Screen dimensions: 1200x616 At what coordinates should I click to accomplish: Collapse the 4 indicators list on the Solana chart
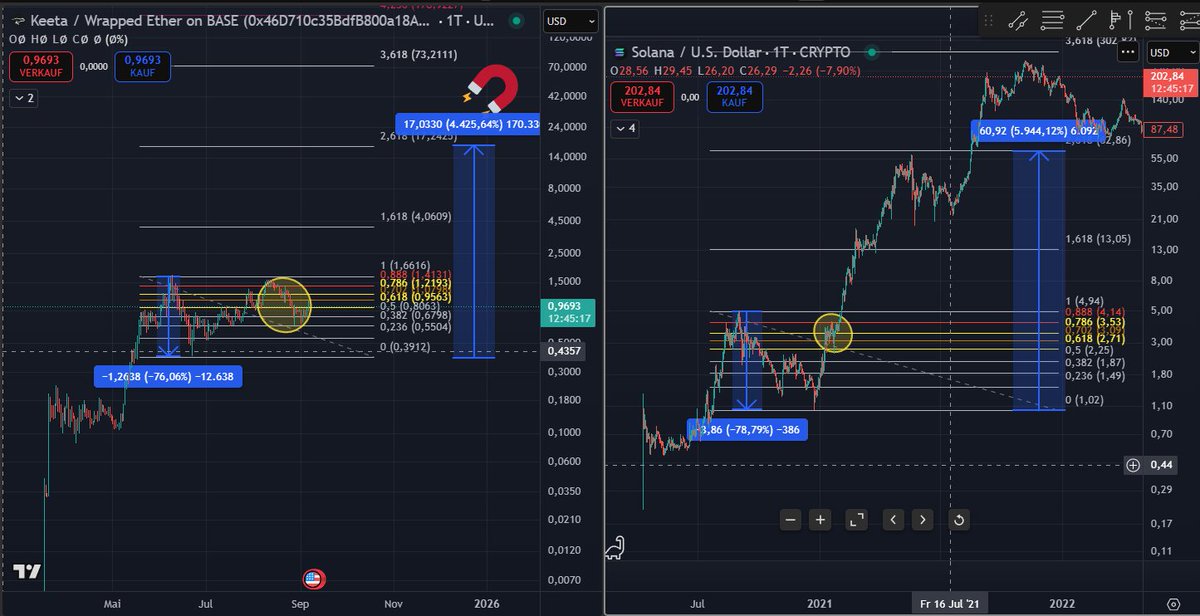625,128
